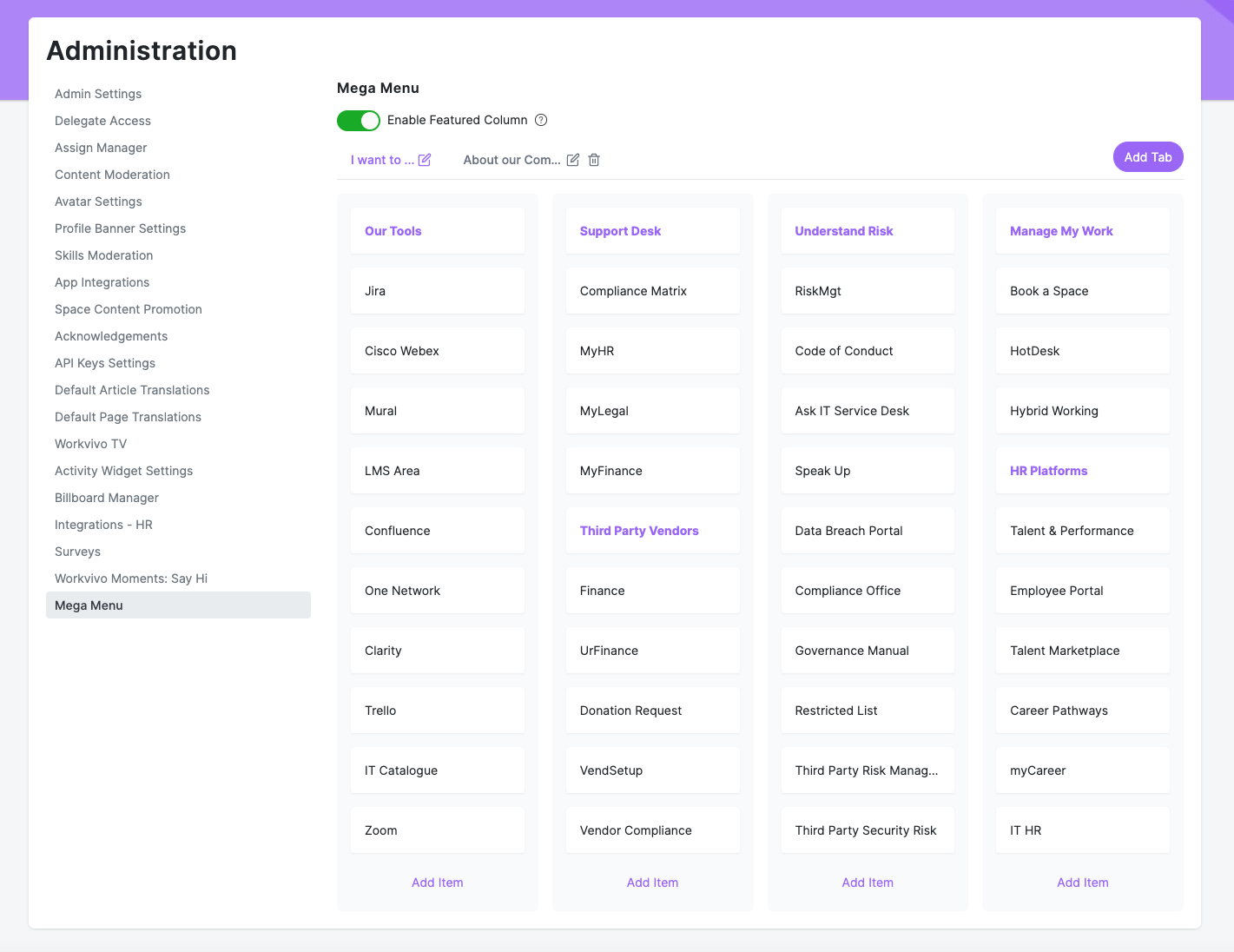Click the Talent Marketplace item
The width and height of the screenshot is (1234, 952).
tap(1082, 650)
